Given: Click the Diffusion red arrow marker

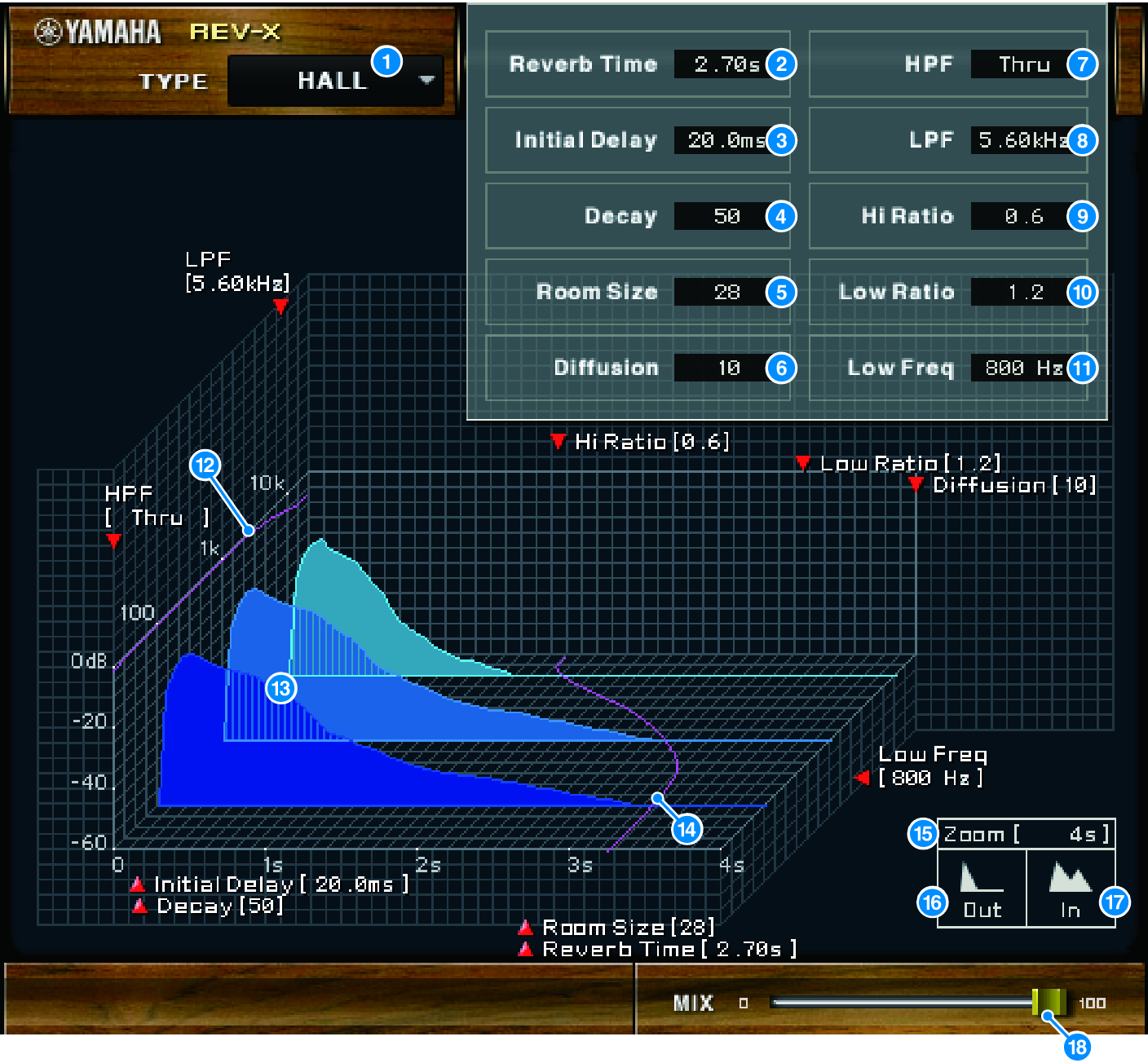Looking at the screenshot, I should click(x=916, y=485).
